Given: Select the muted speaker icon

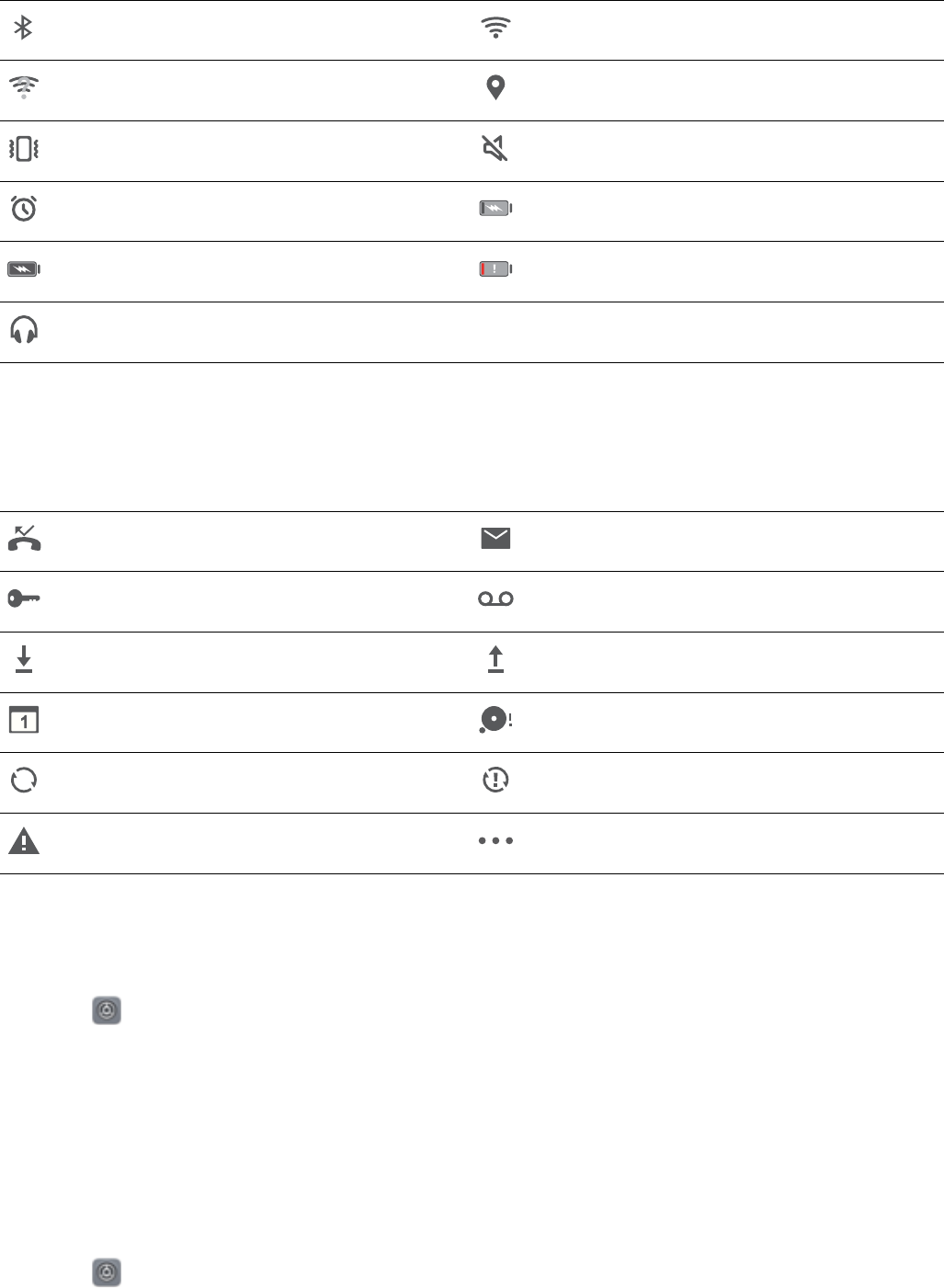Looking at the screenshot, I should [x=495, y=148].
